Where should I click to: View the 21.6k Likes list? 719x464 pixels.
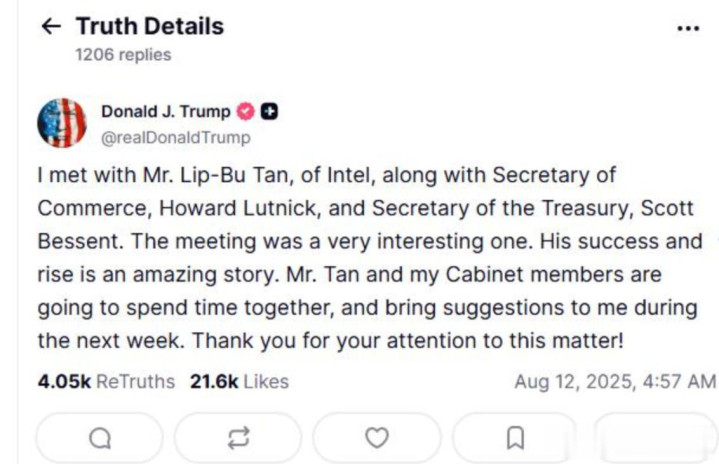tap(239, 381)
